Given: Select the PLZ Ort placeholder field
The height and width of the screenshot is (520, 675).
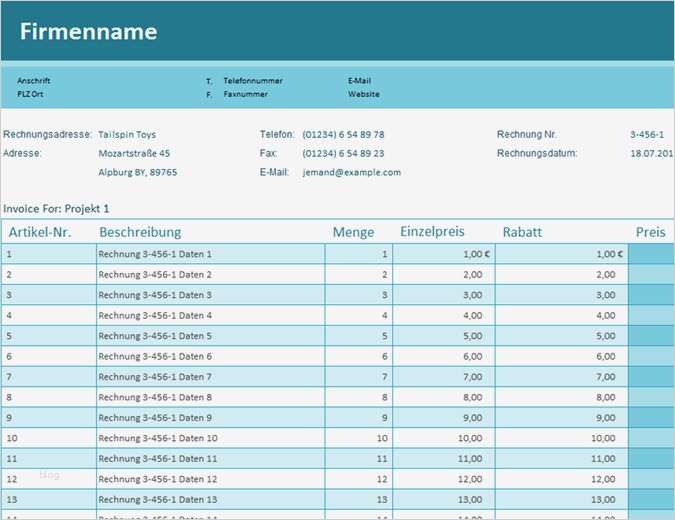Looking at the screenshot, I should coord(30,94).
